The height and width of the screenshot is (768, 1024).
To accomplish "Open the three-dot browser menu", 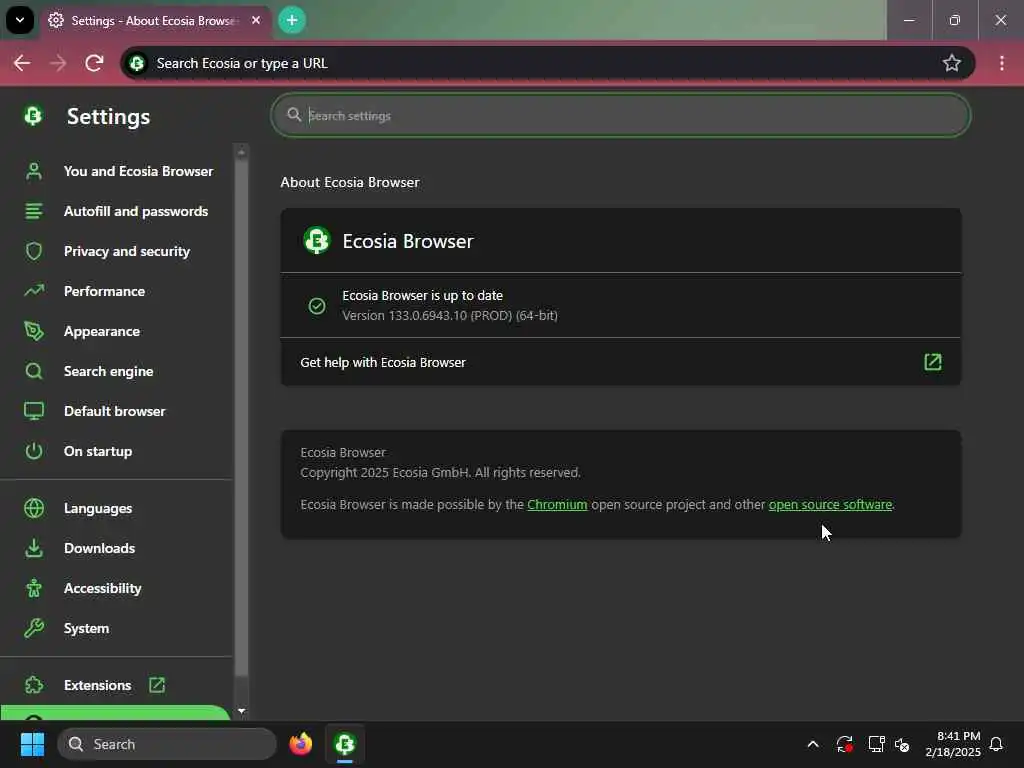I will pos(1001,63).
